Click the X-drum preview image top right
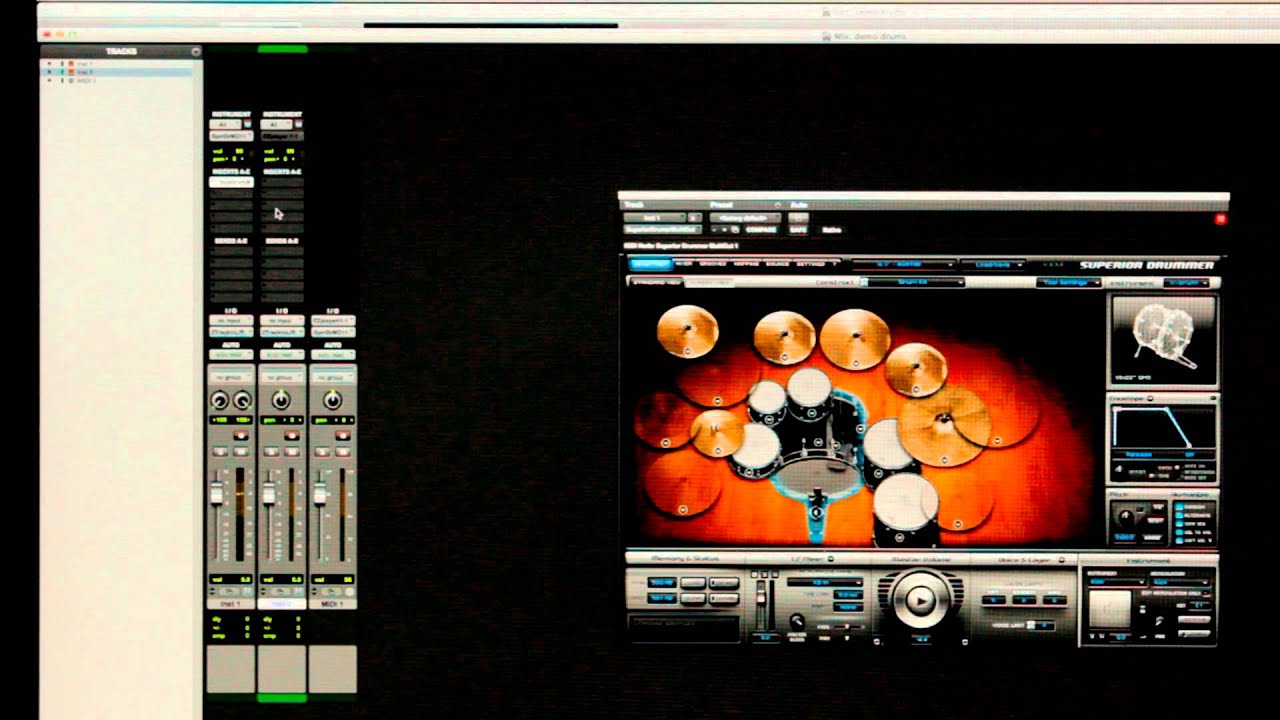Viewport: 1280px width, 720px height. pos(1166,340)
